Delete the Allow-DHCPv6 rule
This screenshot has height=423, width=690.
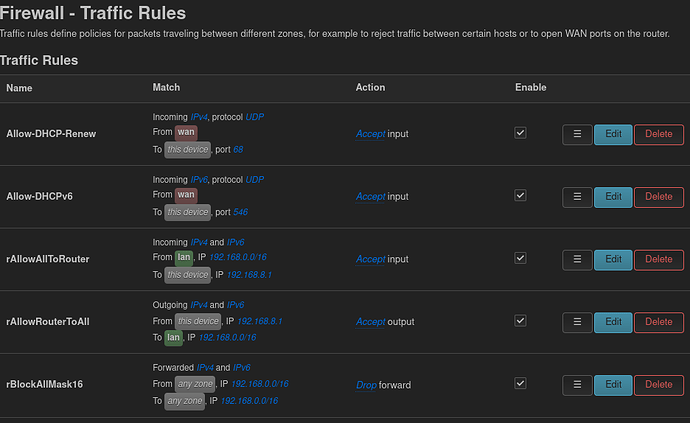tap(658, 196)
